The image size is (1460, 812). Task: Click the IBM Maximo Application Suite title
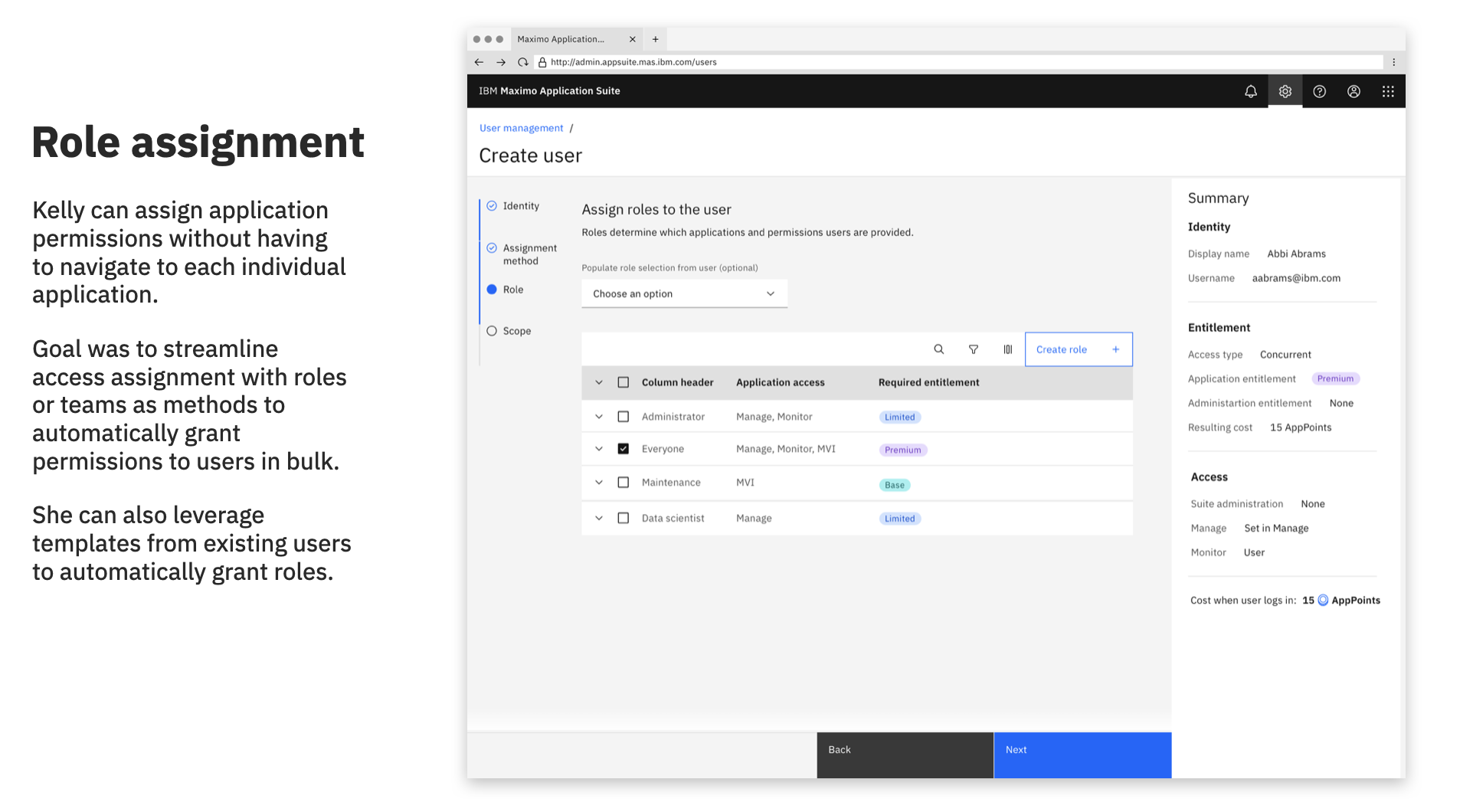(x=549, y=91)
